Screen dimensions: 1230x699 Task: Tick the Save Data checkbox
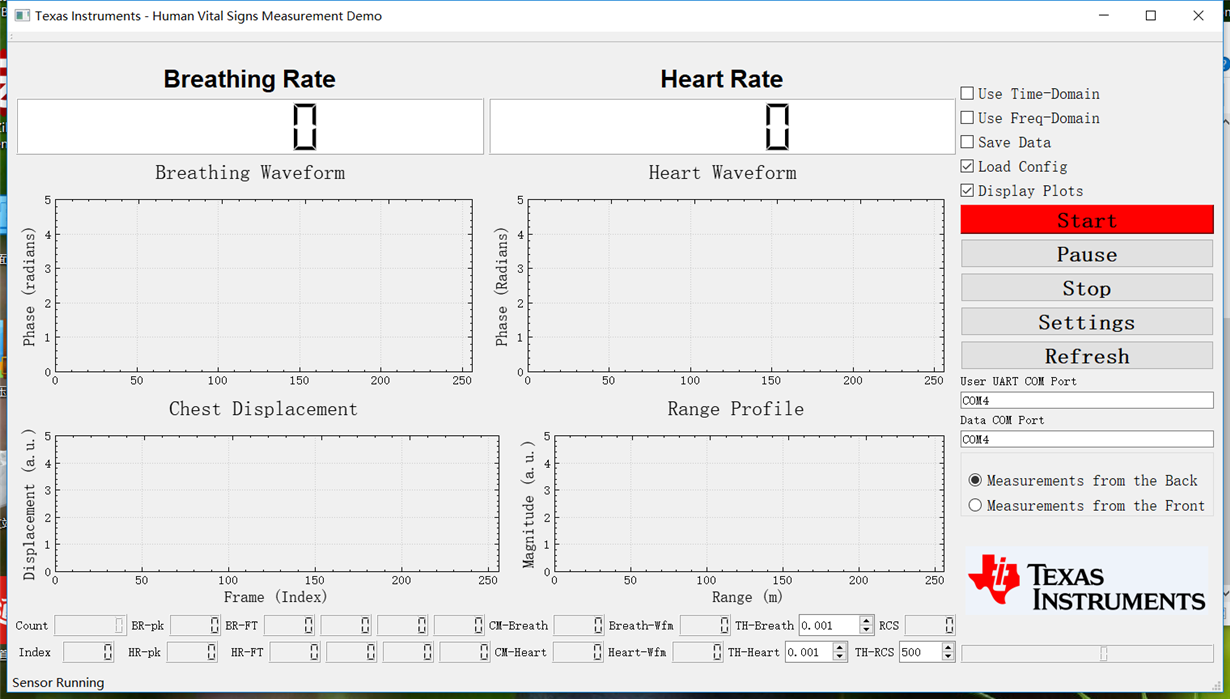click(x=967, y=142)
